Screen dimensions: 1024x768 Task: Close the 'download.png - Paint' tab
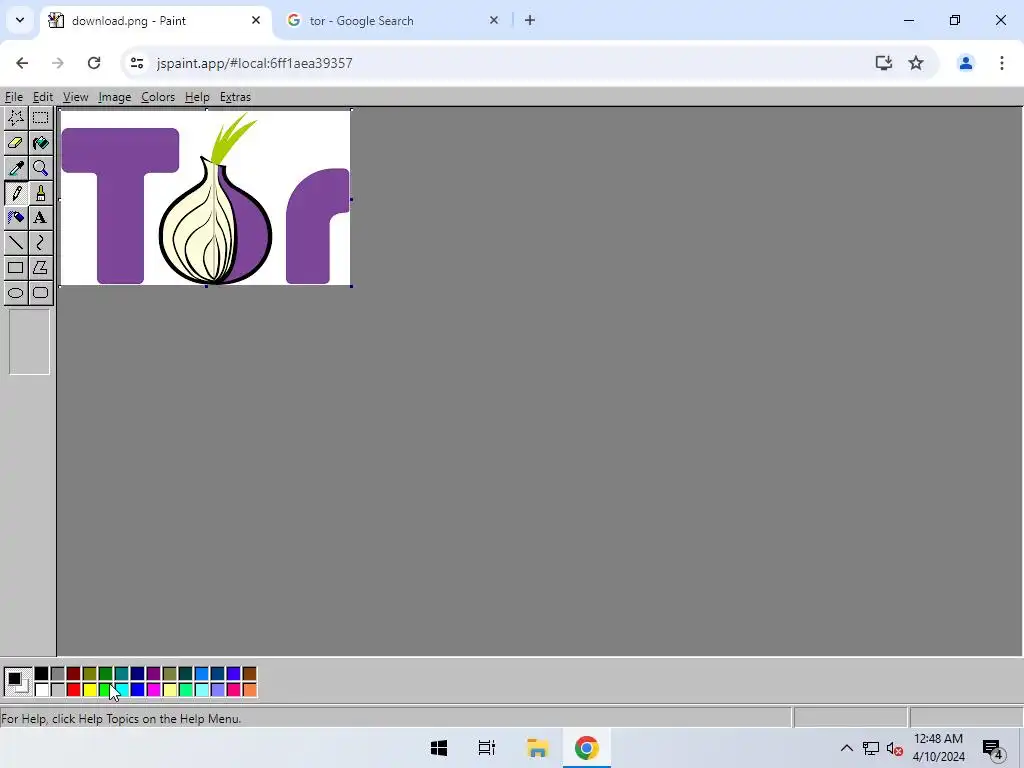[x=256, y=20]
